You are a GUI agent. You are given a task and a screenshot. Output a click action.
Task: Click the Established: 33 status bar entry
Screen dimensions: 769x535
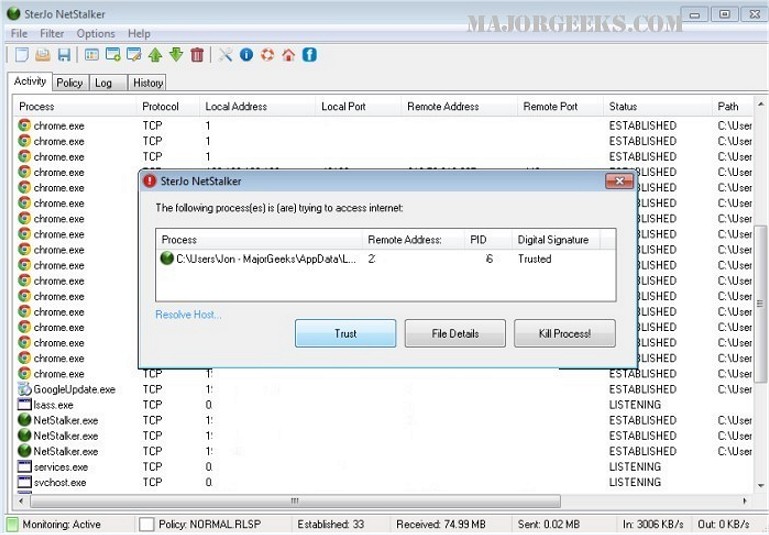(331, 524)
